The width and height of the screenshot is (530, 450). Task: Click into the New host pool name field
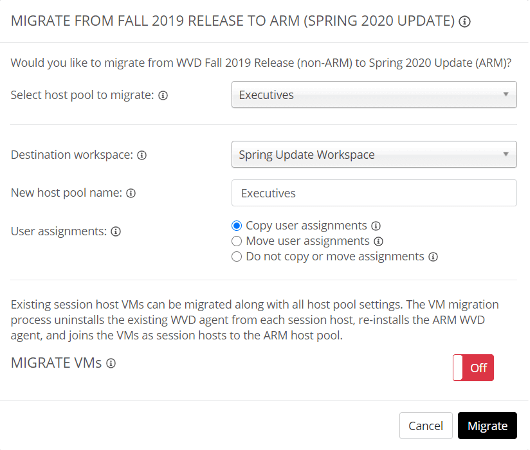click(374, 193)
